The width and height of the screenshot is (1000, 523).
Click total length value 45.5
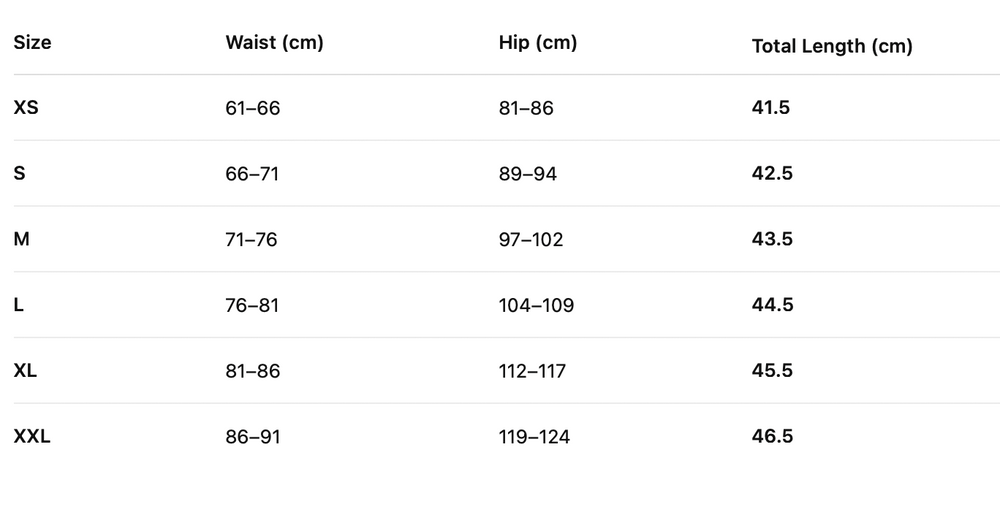pyautogui.click(x=772, y=371)
